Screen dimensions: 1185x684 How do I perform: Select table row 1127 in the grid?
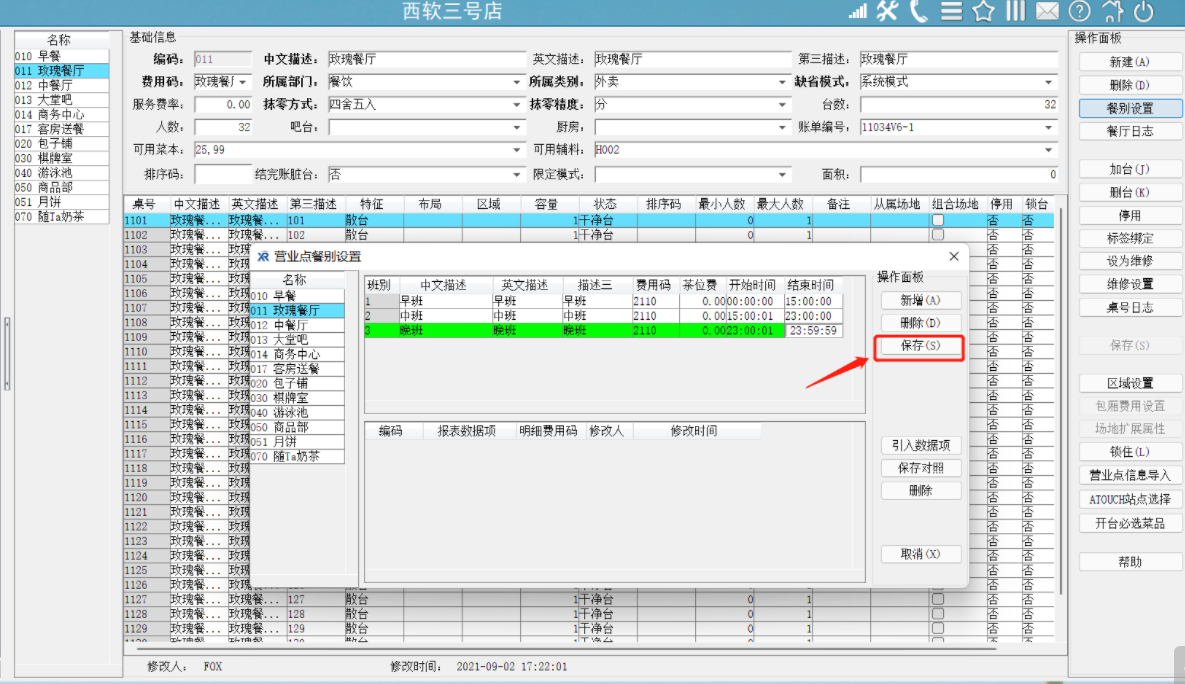point(589,599)
